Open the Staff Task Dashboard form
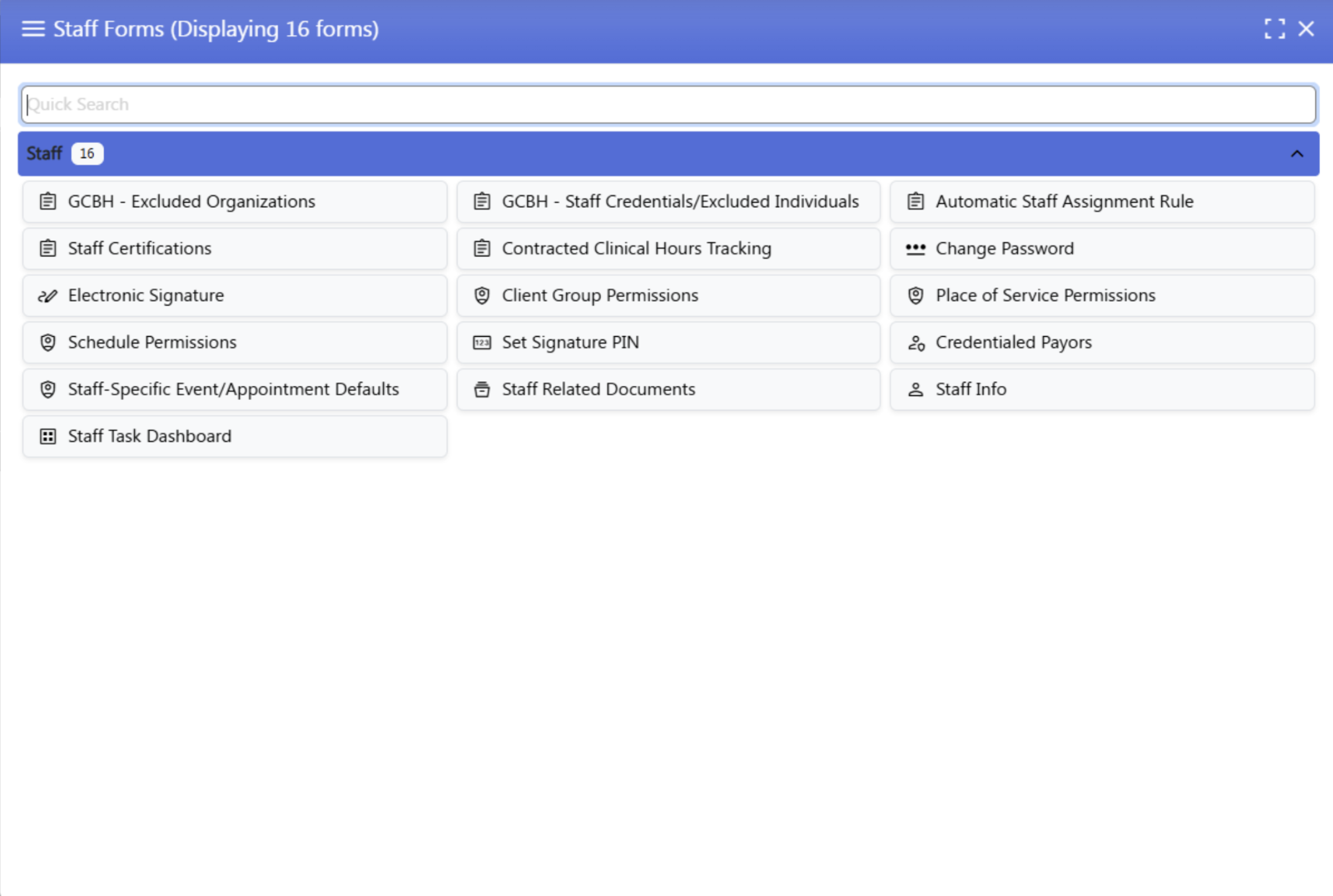 (x=235, y=436)
